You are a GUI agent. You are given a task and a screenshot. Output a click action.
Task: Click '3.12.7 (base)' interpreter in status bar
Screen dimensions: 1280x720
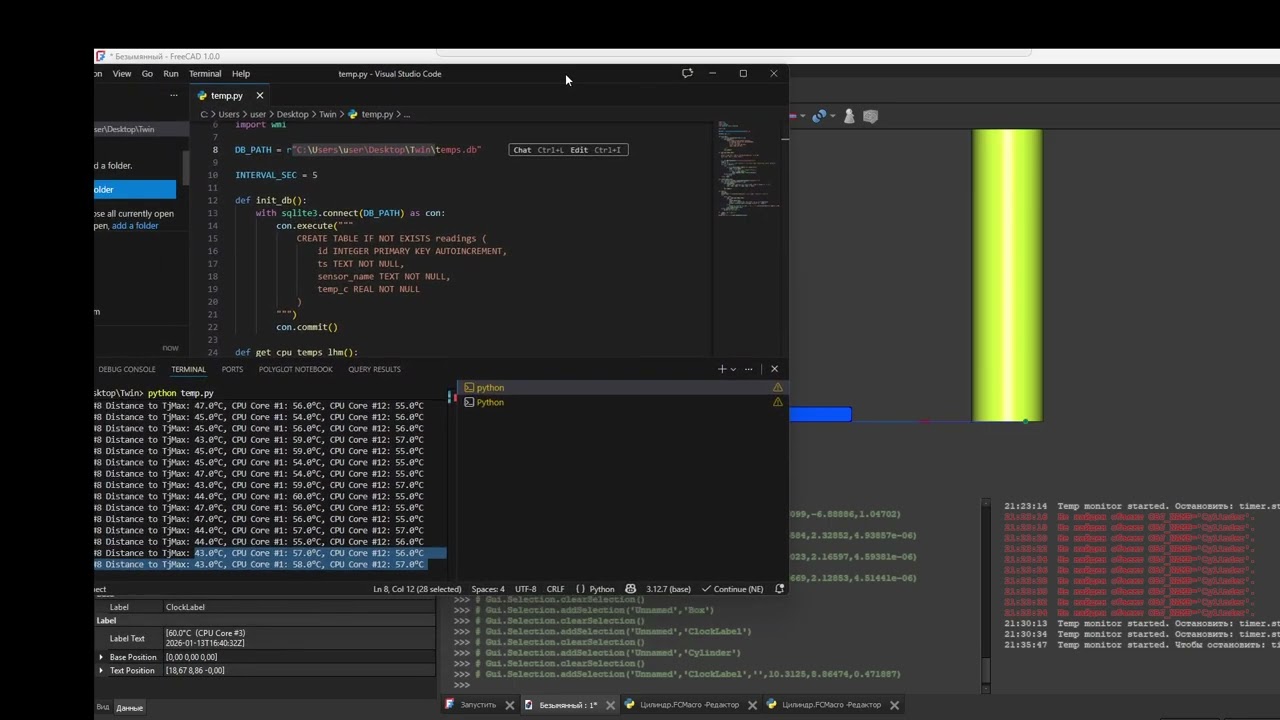point(669,589)
